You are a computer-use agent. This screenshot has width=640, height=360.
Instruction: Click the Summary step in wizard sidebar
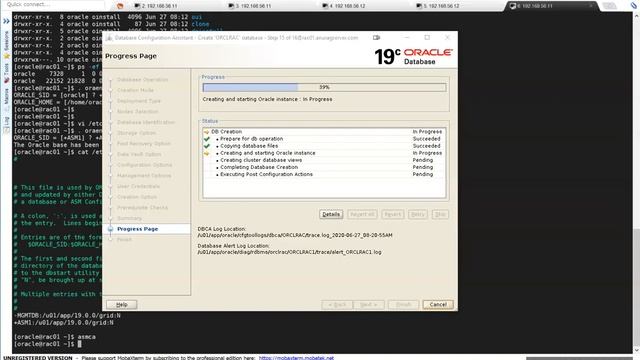[x=129, y=218]
